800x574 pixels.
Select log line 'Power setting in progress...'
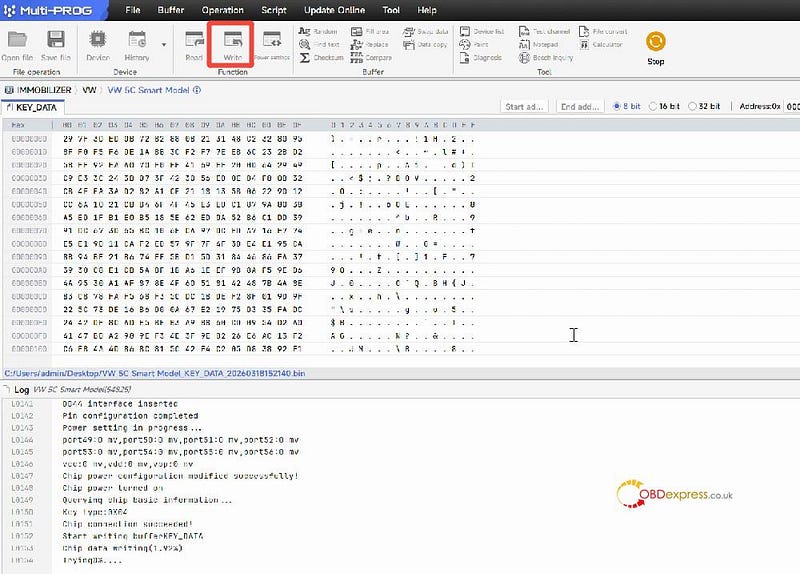click(x=132, y=428)
